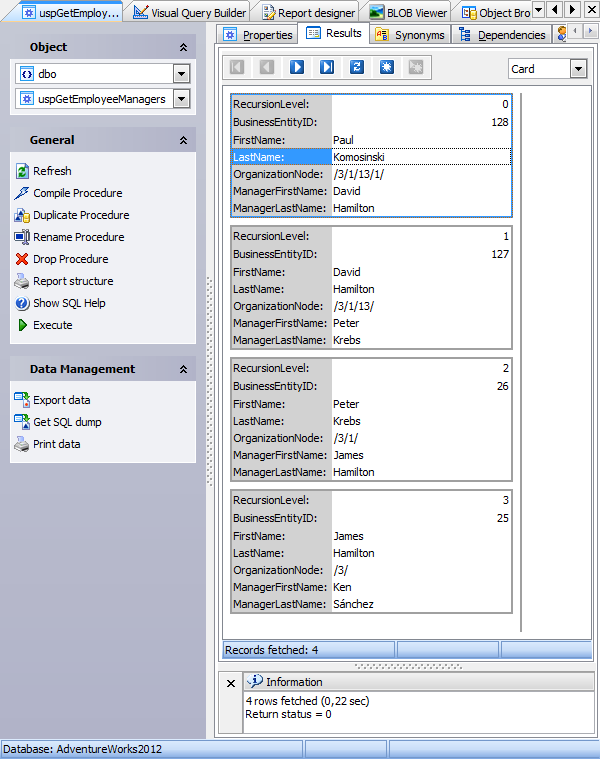Click the Compile Procedure icon
This screenshot has height=759, width=600.
click(x=23, y=193)
